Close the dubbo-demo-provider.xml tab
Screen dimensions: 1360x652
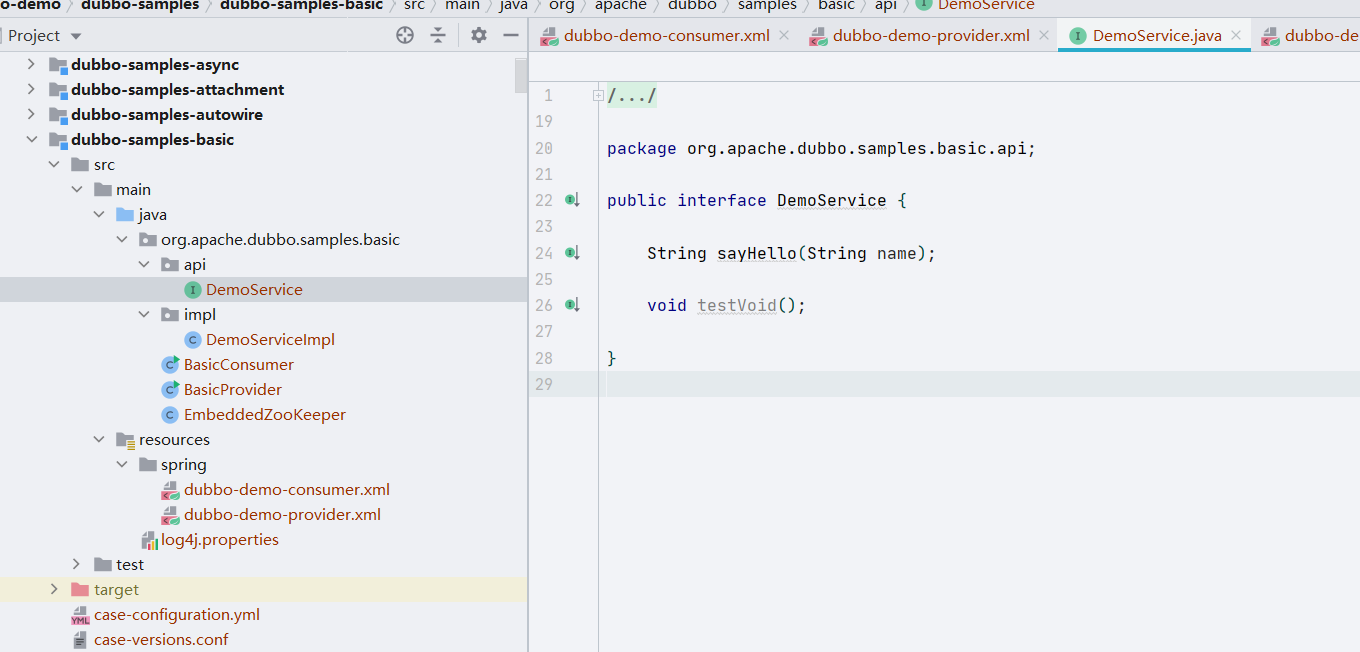tap(1043, 36)
